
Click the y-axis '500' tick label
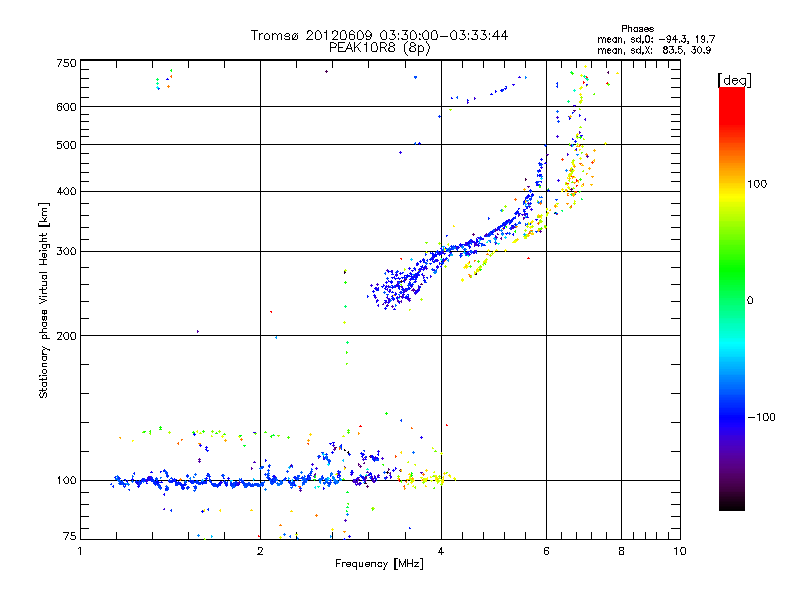(x=66, y=145)
